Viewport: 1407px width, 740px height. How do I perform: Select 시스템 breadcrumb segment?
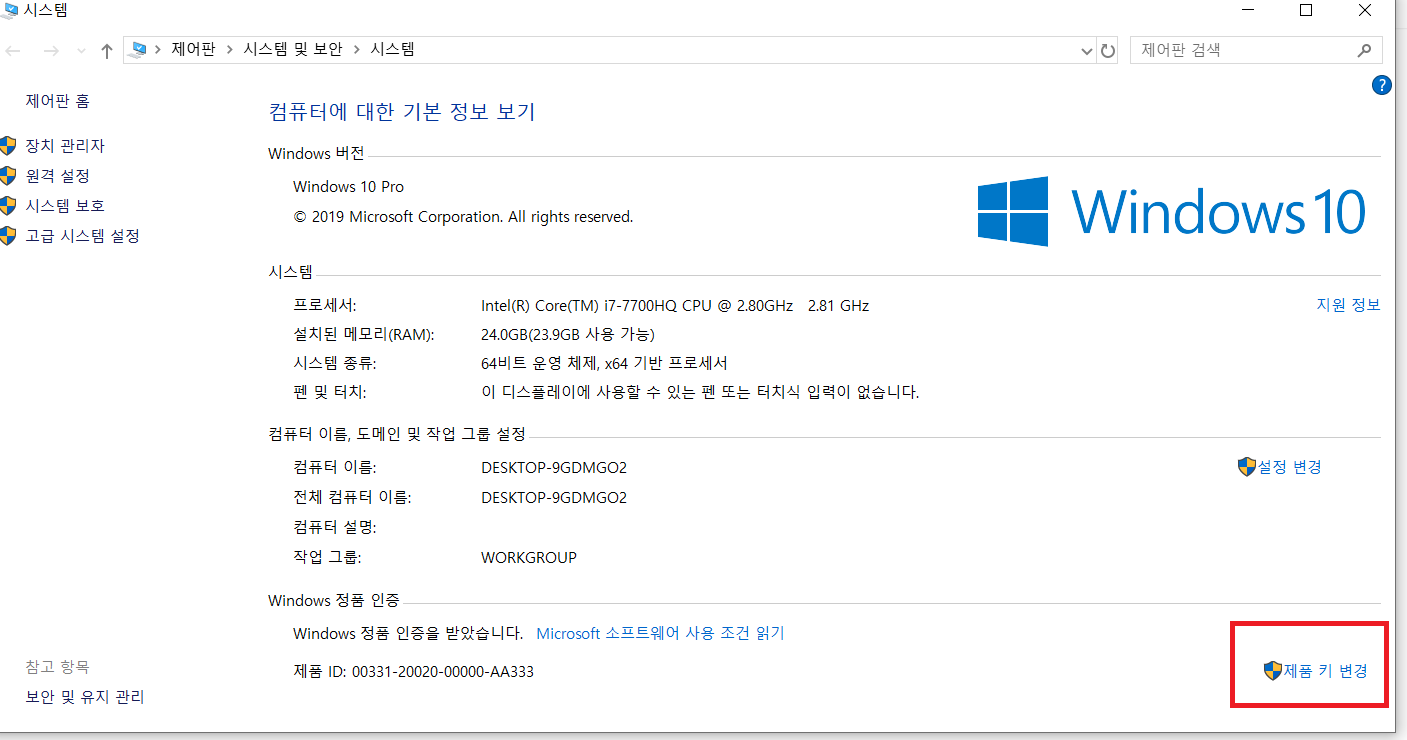point(392,49)
